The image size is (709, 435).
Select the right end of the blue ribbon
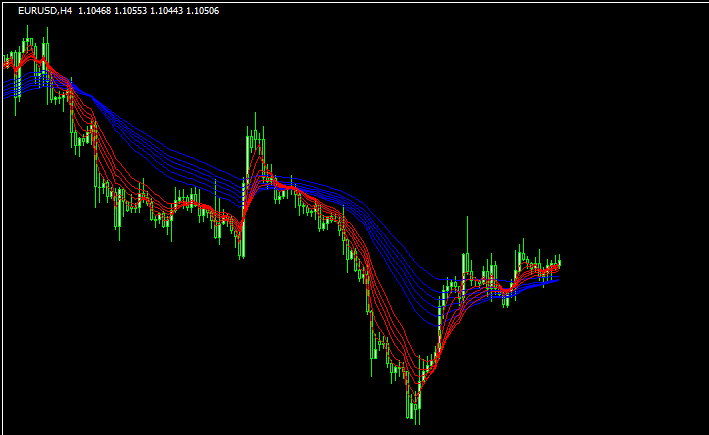(x=556, y=279)
